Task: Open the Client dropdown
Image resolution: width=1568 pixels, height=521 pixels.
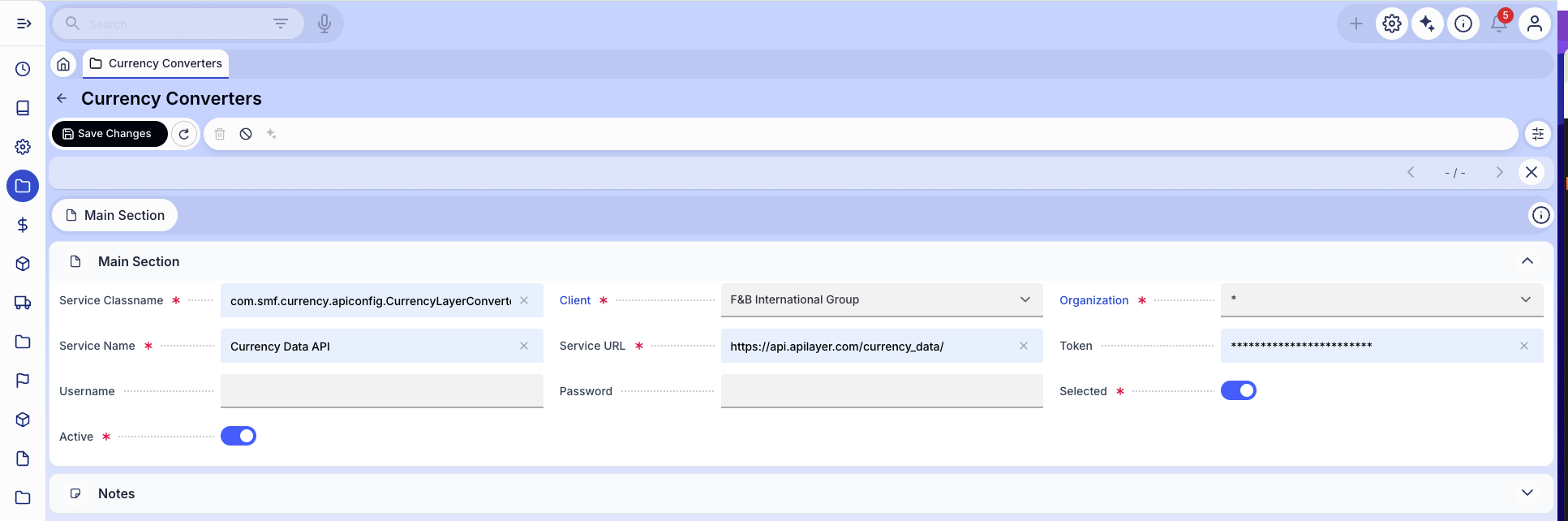Action: click(x=880, y=300)
